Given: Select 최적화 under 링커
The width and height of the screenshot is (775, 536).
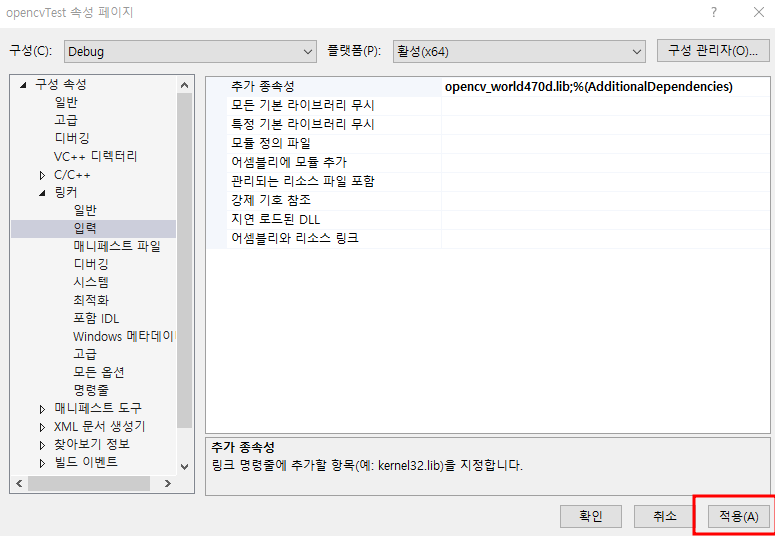Looking at the screenshot, I should click(x=91, y=300).
